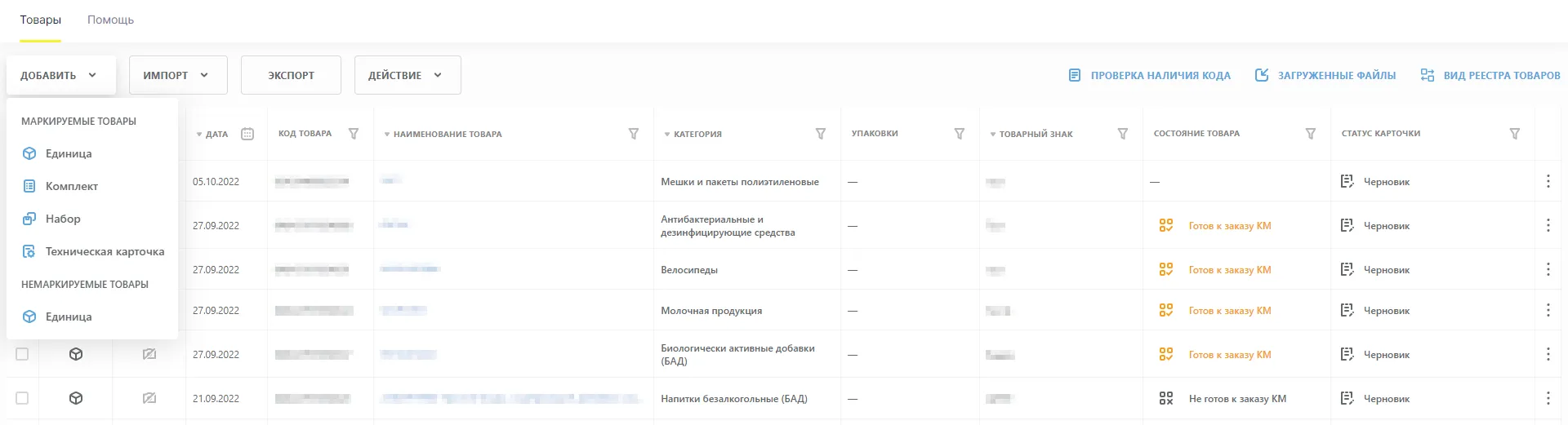Screen dimensions: 1568x425
Task: Open three-dot menu for Велосипеды row
Action: pos(1548,269)
